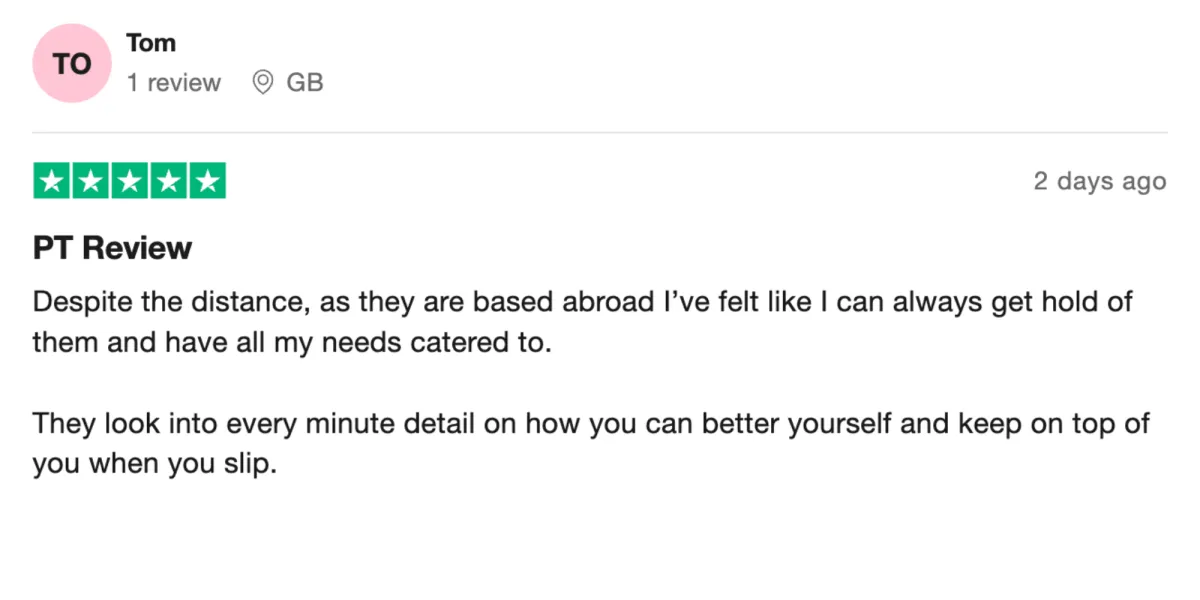Click the horizontal divider under reviewer info

pyautogui.click(x=600, y=132)
